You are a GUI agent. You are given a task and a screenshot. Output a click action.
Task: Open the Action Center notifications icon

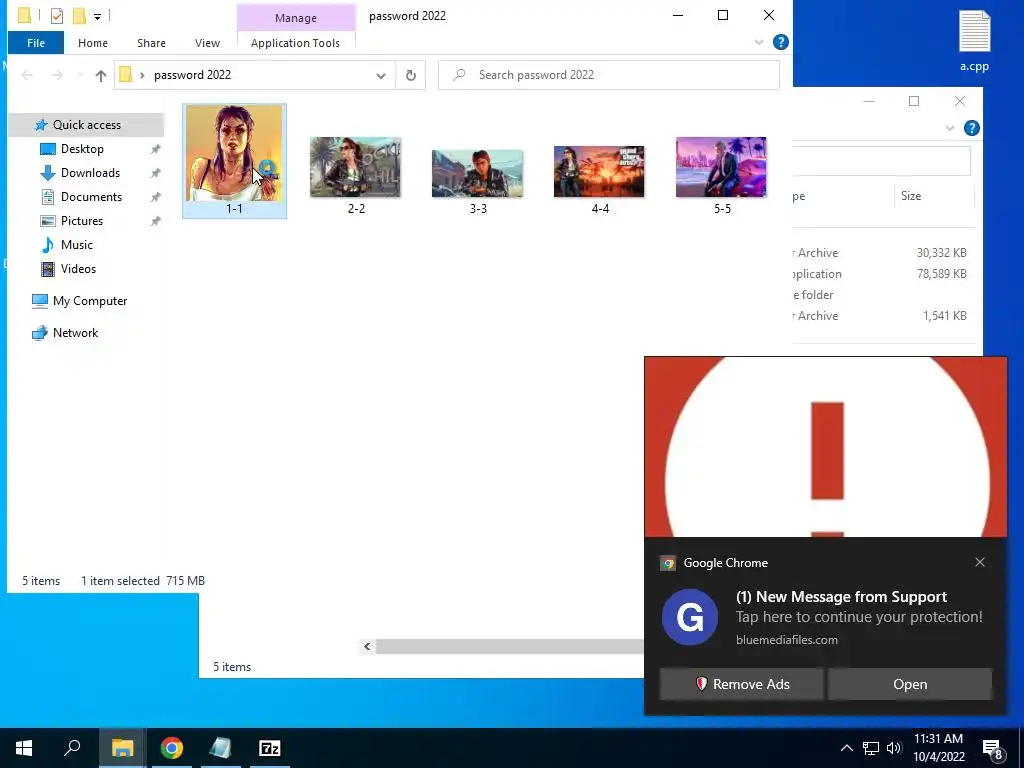pyautogui.click(x=992, y=748)
